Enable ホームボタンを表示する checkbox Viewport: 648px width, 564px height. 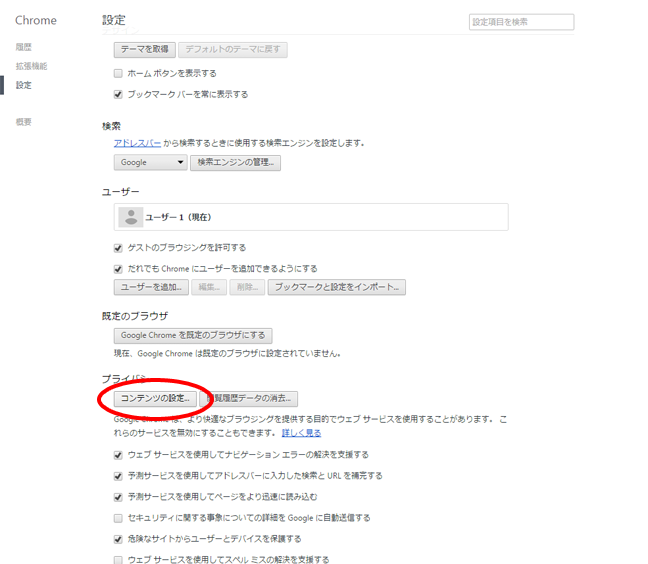tap(118, 74)
